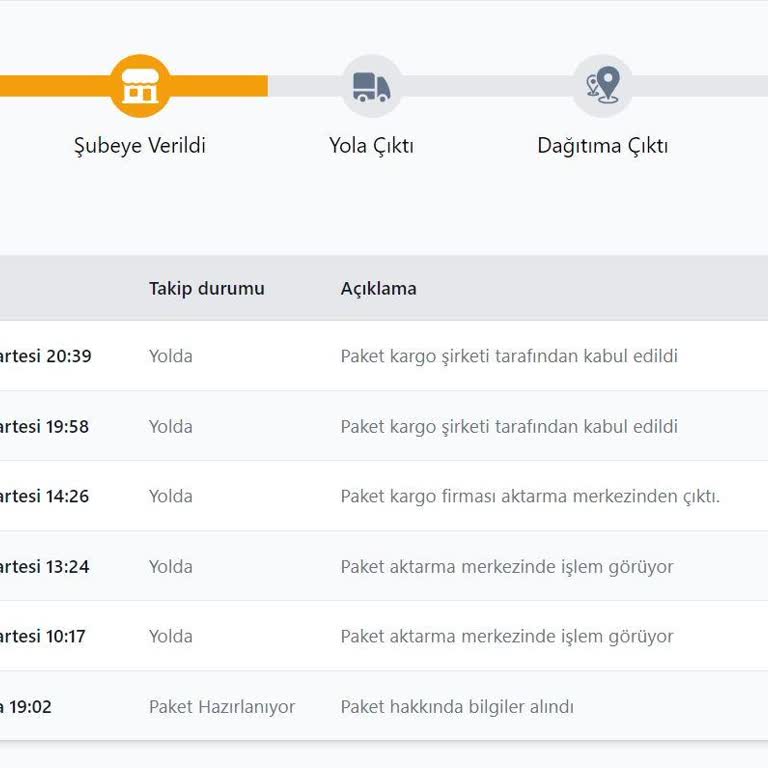Viewport: 768px width, 768px height.
Task: Select the Şubeye Verildi step label
Action: click(x=140, y=145)
